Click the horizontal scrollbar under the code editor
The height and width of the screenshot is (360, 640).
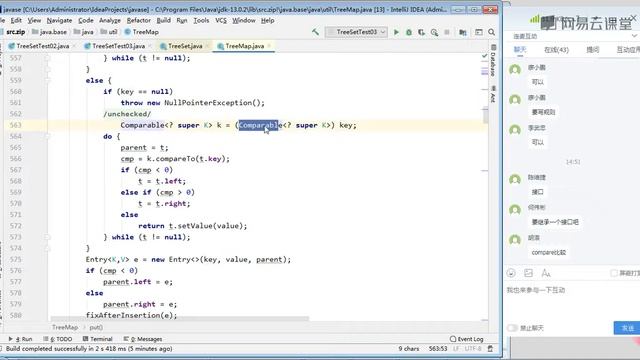180,318
